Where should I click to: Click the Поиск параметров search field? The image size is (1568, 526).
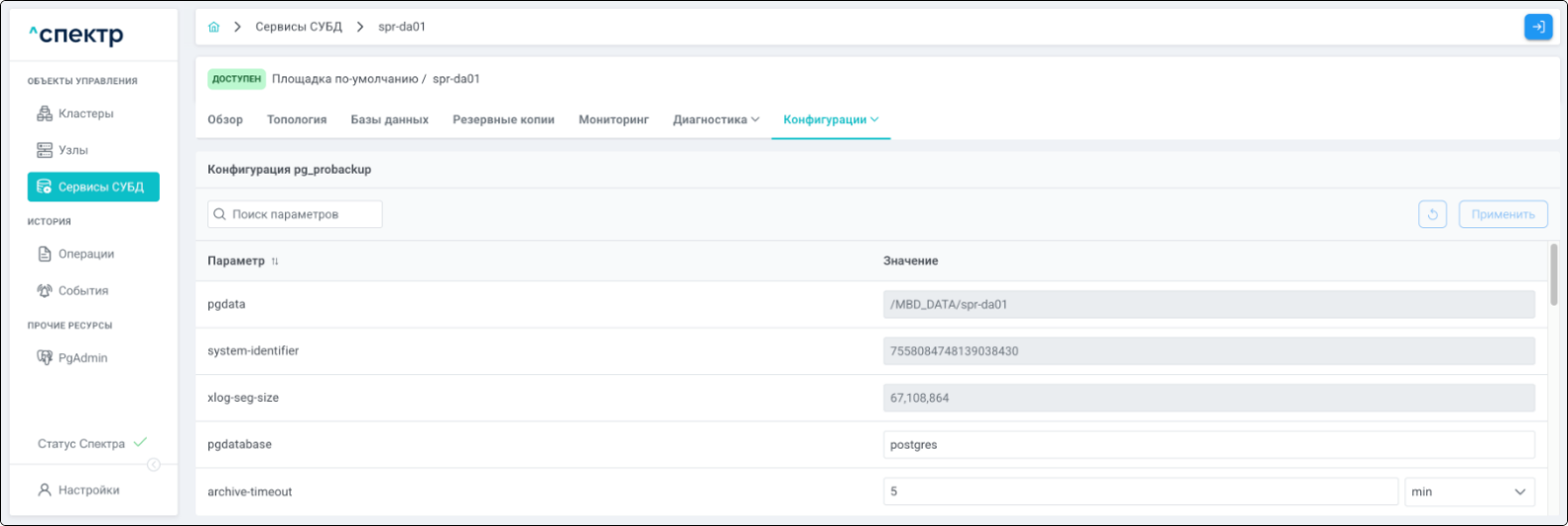tap(295, 214)
